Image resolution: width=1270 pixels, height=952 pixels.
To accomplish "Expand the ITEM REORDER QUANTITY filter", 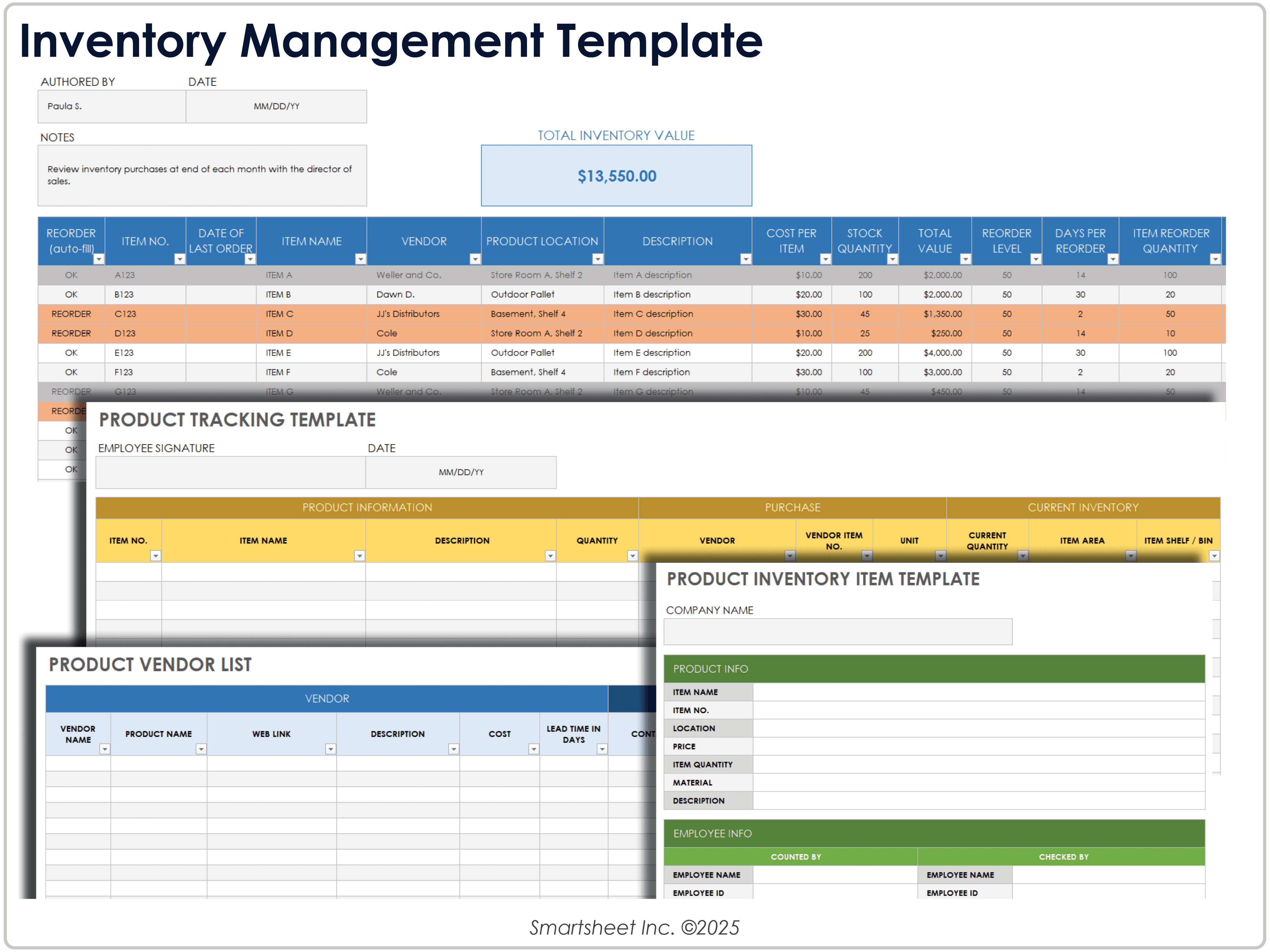I will pos(1216,260).
